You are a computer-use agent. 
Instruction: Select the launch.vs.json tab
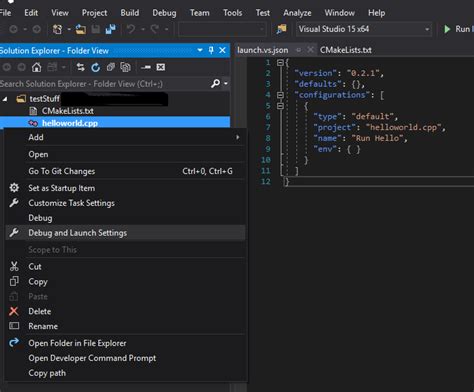click(x=263, y=50)
